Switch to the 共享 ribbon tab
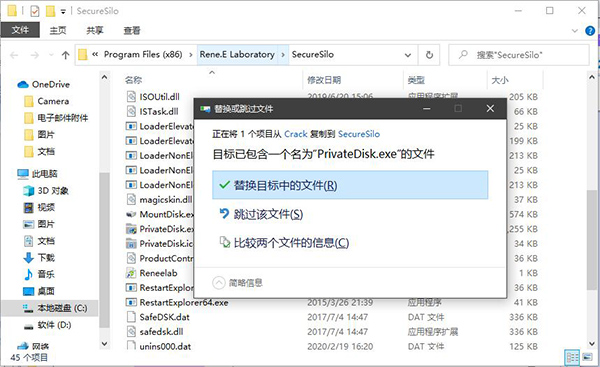This screenshot has width=600, height=367. (x=95, y=30)
